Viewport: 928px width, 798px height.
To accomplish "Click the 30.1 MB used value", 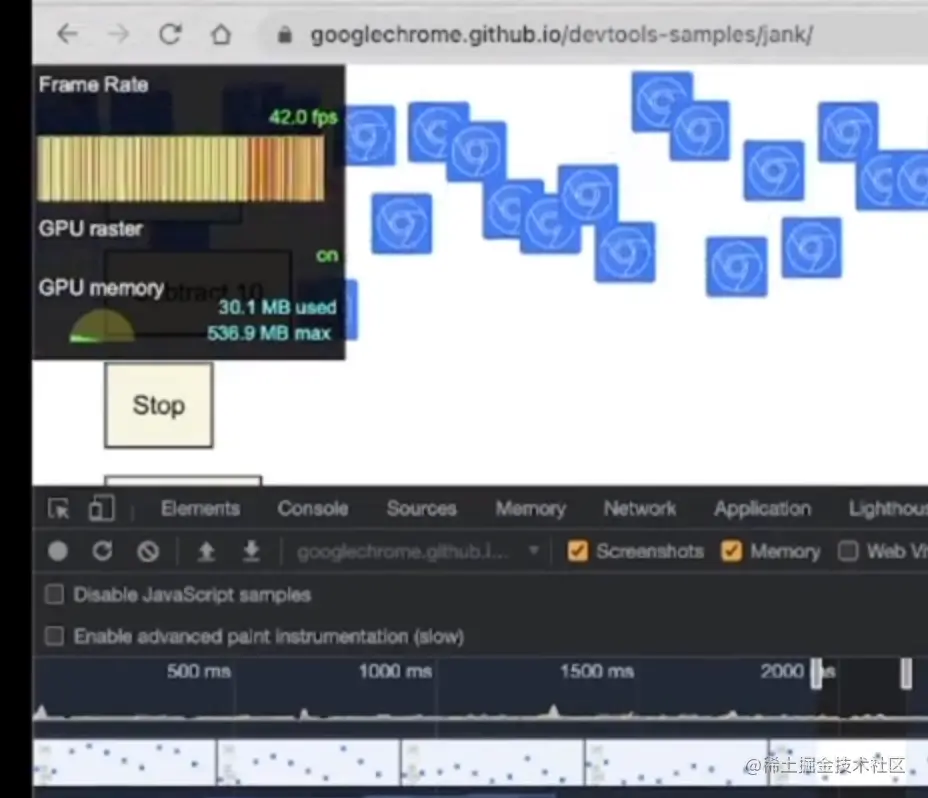I will tap(277, 307).
